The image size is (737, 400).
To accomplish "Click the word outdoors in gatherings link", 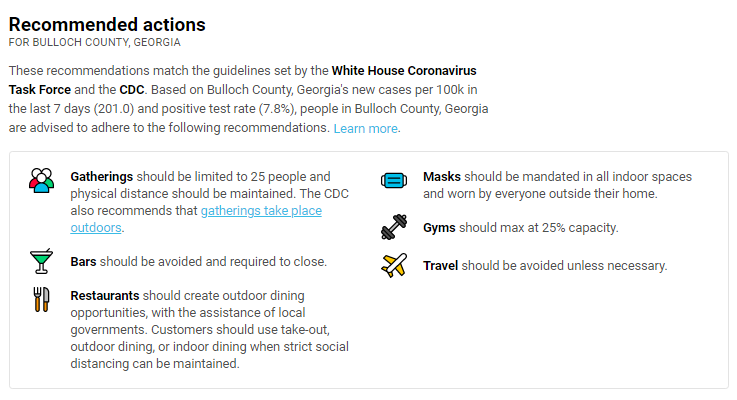I will (96, 227).
